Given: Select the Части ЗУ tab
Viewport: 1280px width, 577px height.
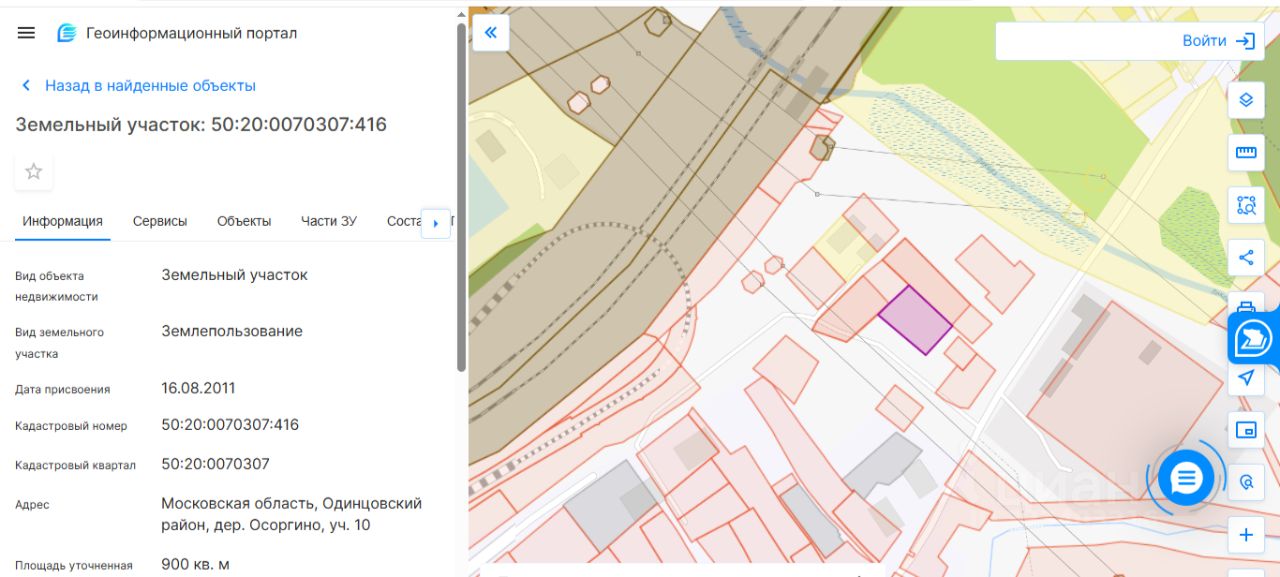Looking at the screenshot, I should point(329,221).
